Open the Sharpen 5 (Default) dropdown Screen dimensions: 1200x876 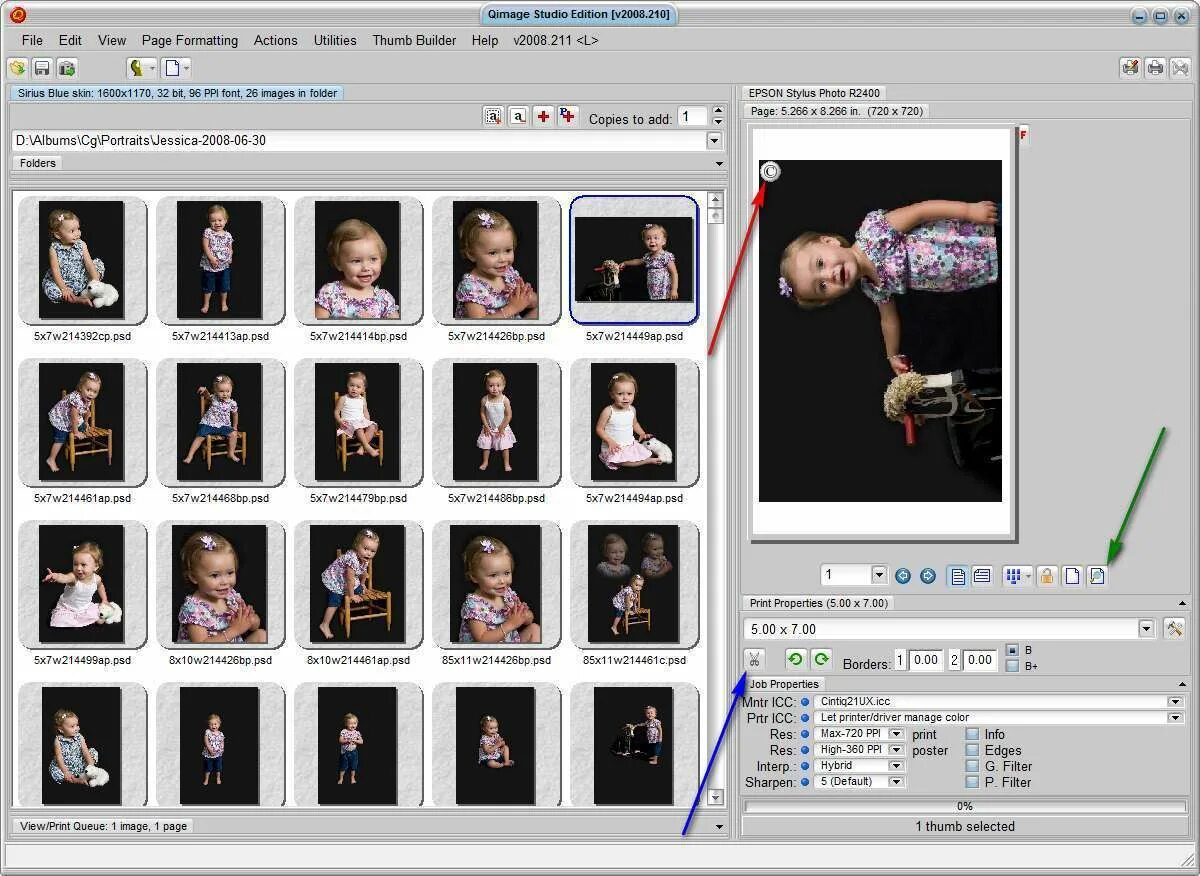[x=896, y=782]
